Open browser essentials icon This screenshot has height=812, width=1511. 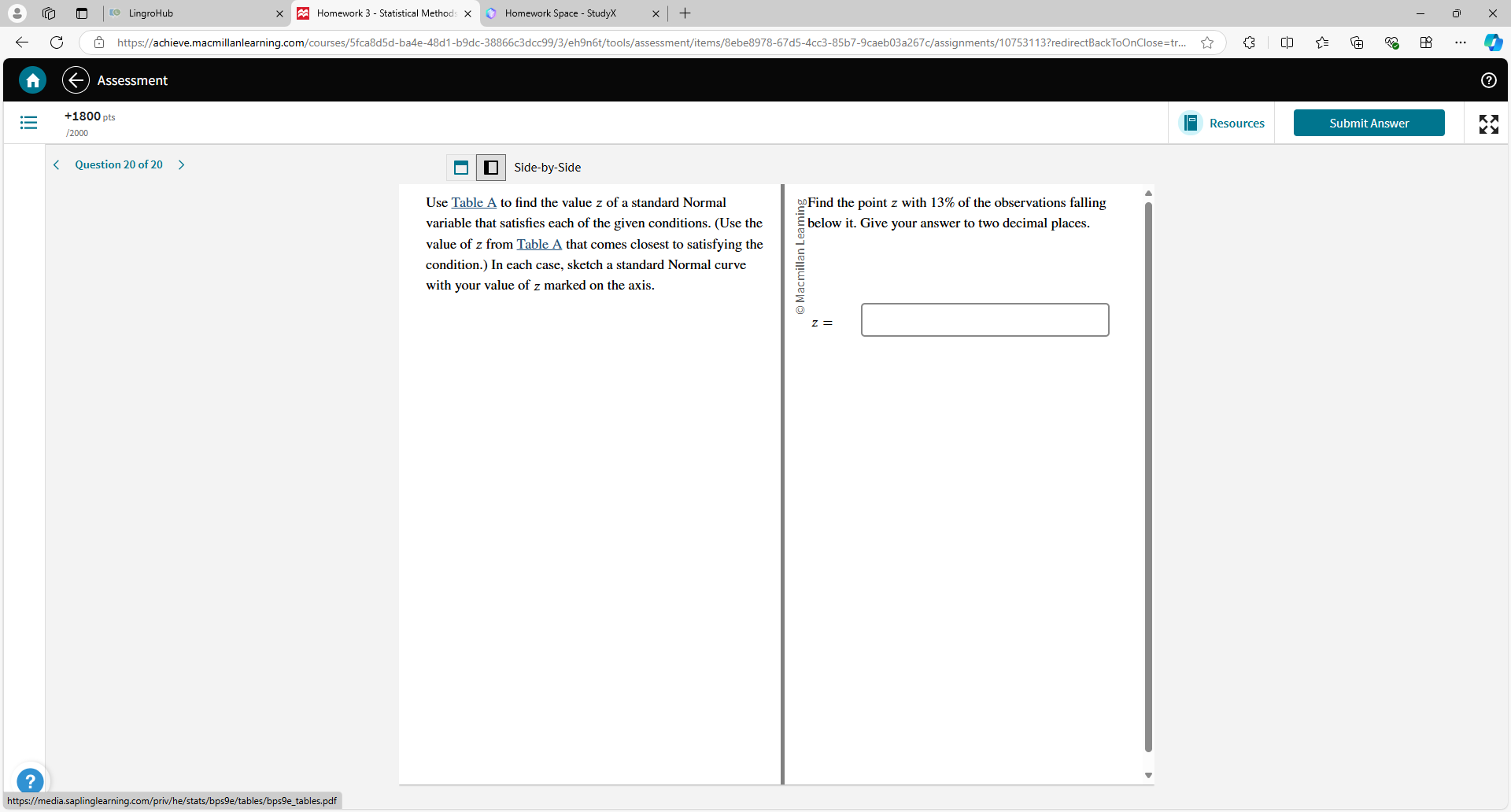[1391, 42]
